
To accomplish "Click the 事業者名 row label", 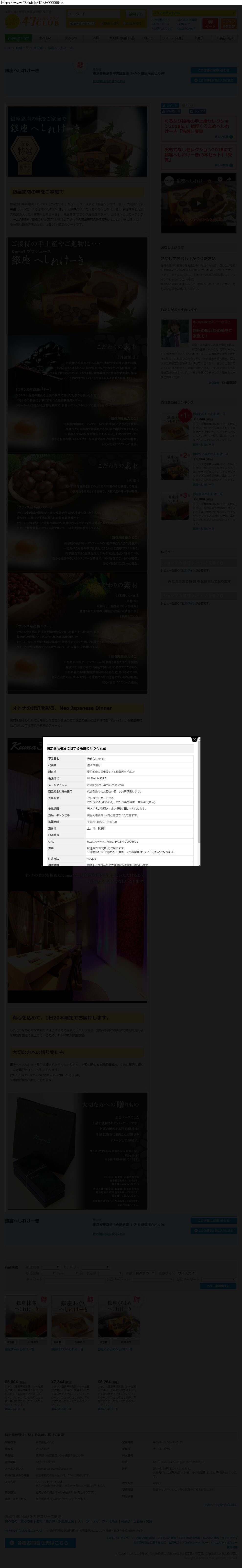I will coord(54,759).
